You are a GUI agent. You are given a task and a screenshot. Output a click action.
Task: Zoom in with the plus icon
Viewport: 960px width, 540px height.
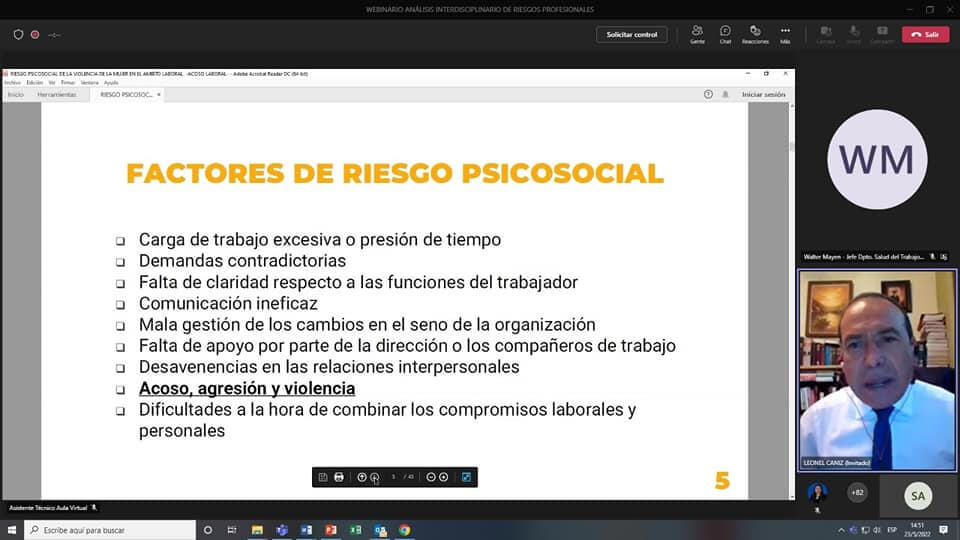pyautogui.click(x=443, y=477)
